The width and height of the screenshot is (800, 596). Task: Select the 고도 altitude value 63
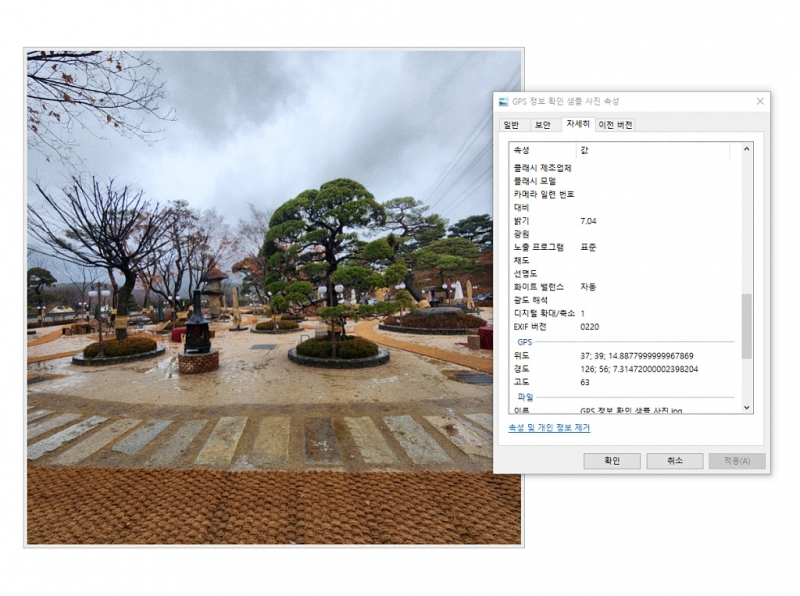pos(585,382)
